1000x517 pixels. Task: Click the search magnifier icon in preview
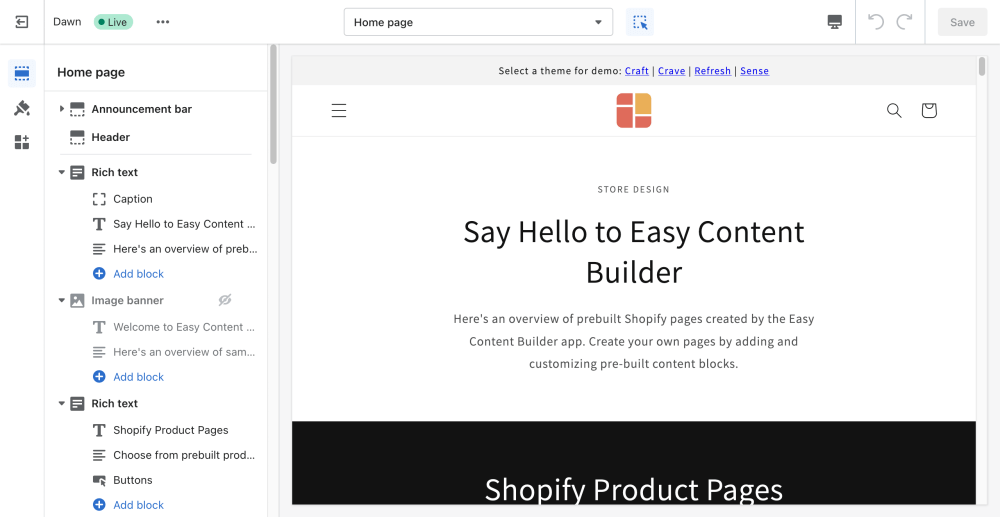tap(894, 110)
